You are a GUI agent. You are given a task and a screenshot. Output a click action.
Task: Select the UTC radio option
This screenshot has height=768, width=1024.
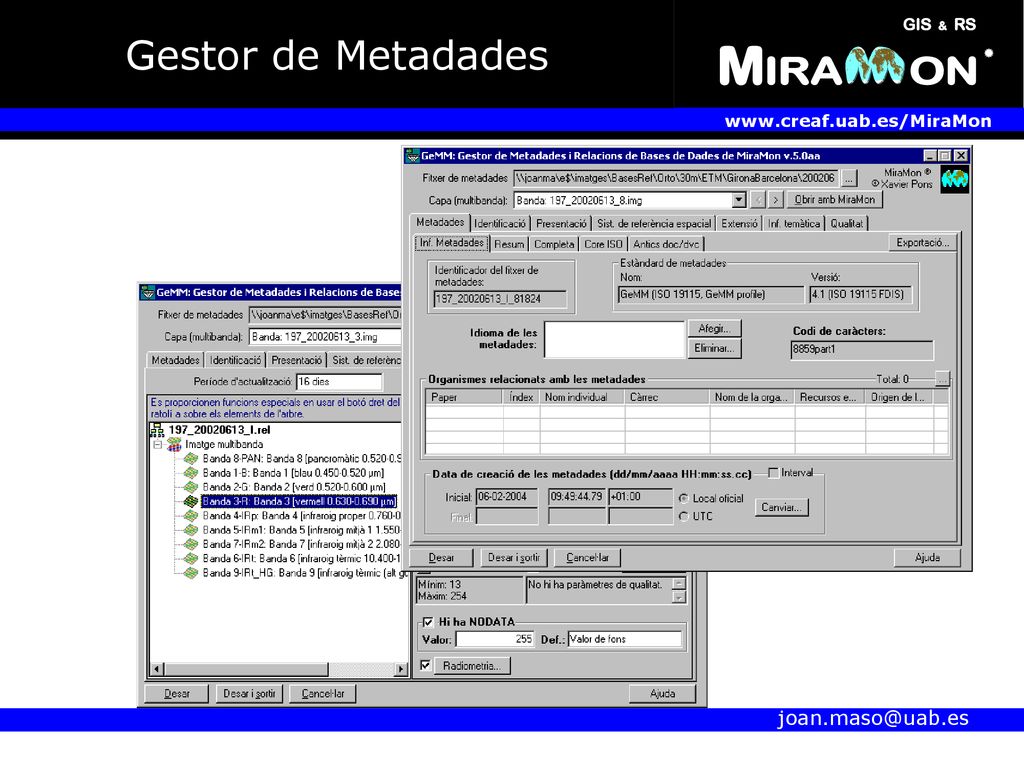click(x=684, y=516)
